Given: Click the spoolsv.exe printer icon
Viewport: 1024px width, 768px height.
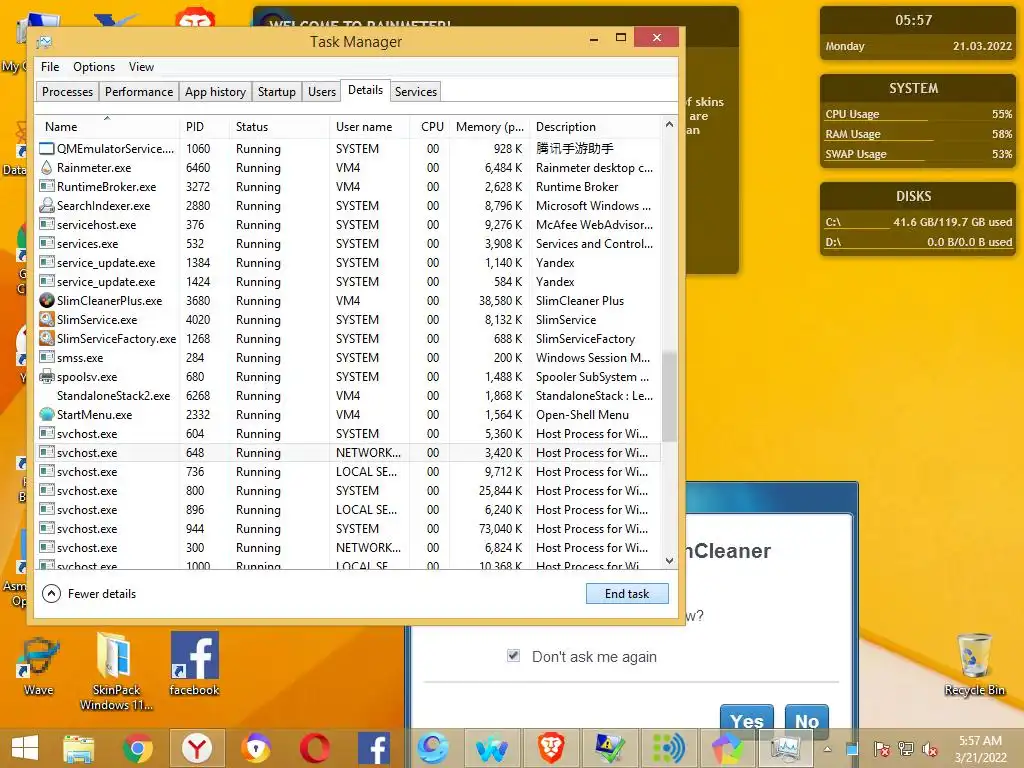Looking at the screenshot, I should click(46, 377).
